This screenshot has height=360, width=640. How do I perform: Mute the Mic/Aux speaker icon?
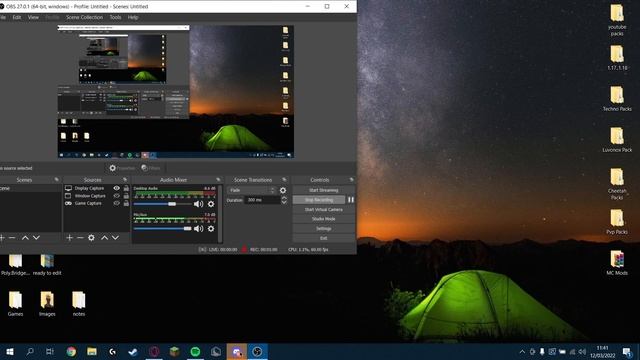tap(198, 229)
